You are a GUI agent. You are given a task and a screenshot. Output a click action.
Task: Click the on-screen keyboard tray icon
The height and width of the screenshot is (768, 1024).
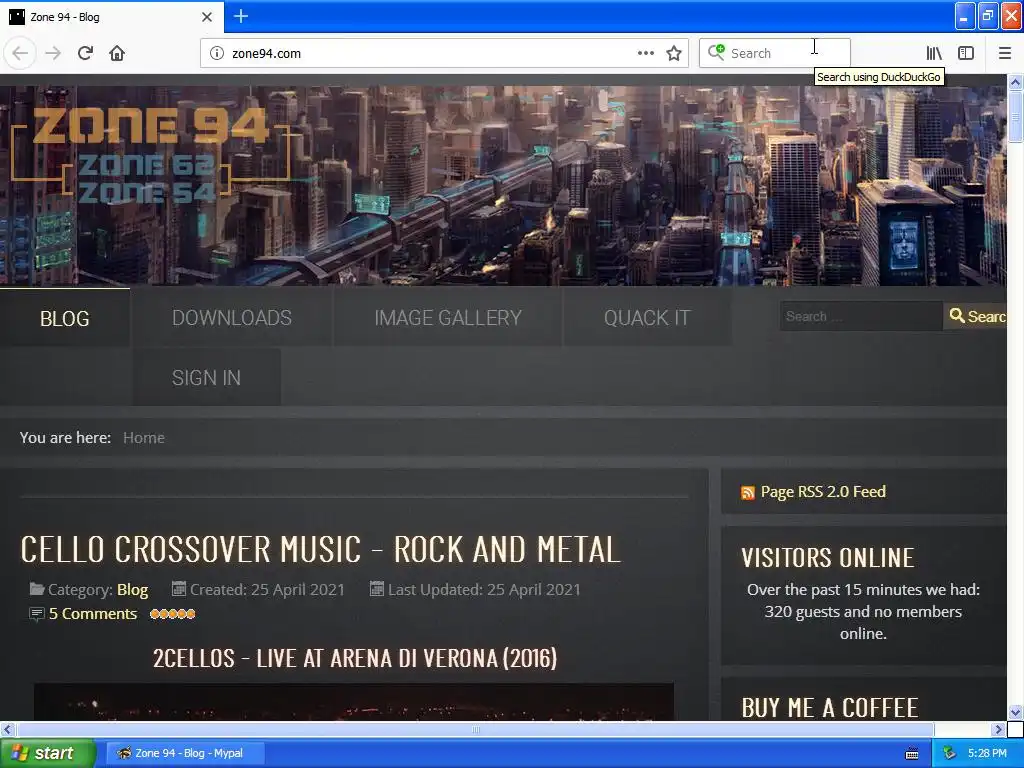click(912, 754)
